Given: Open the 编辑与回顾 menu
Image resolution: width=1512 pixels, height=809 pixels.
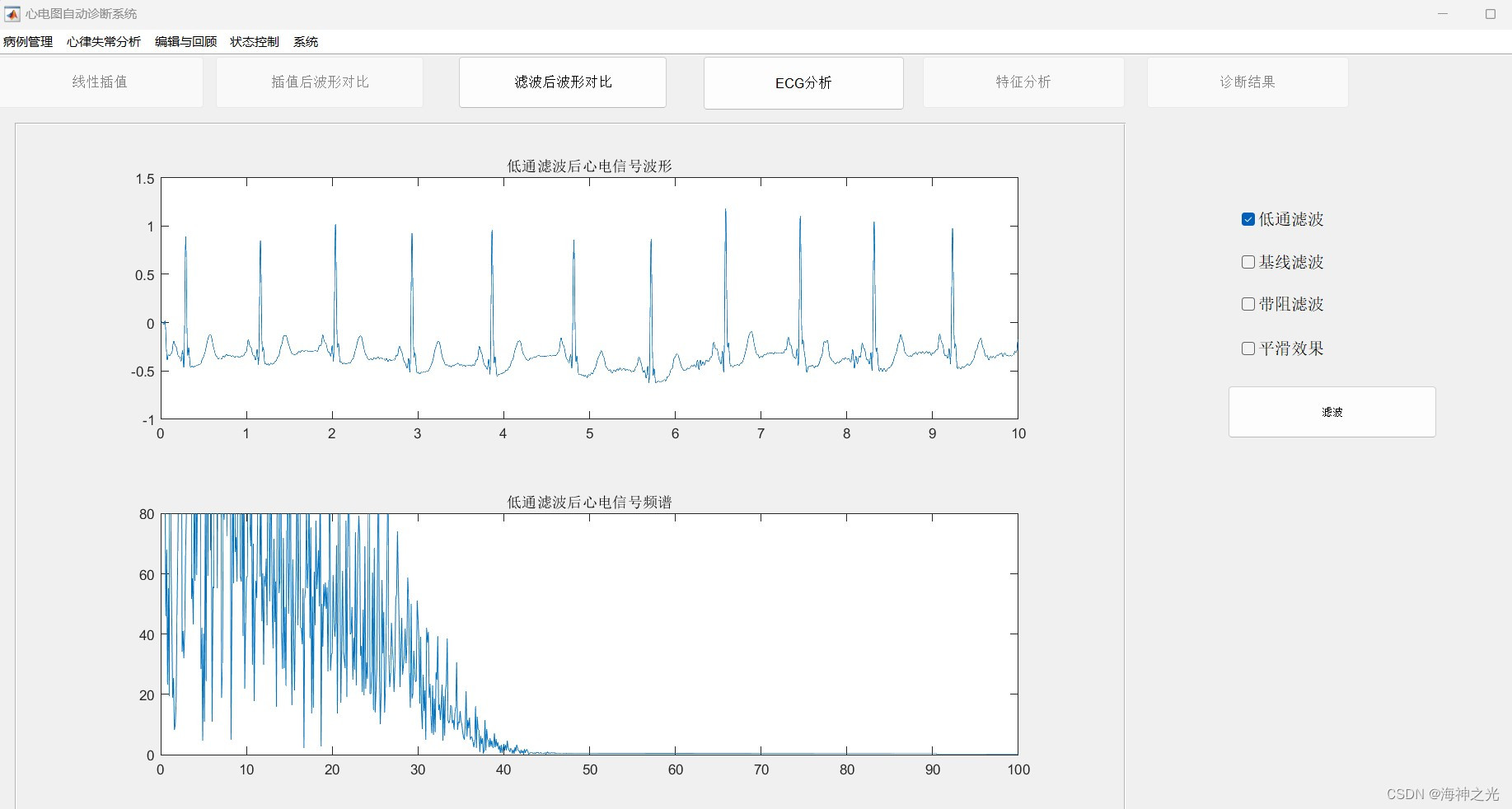Looking at the screenshot, I should coord(185,42).
